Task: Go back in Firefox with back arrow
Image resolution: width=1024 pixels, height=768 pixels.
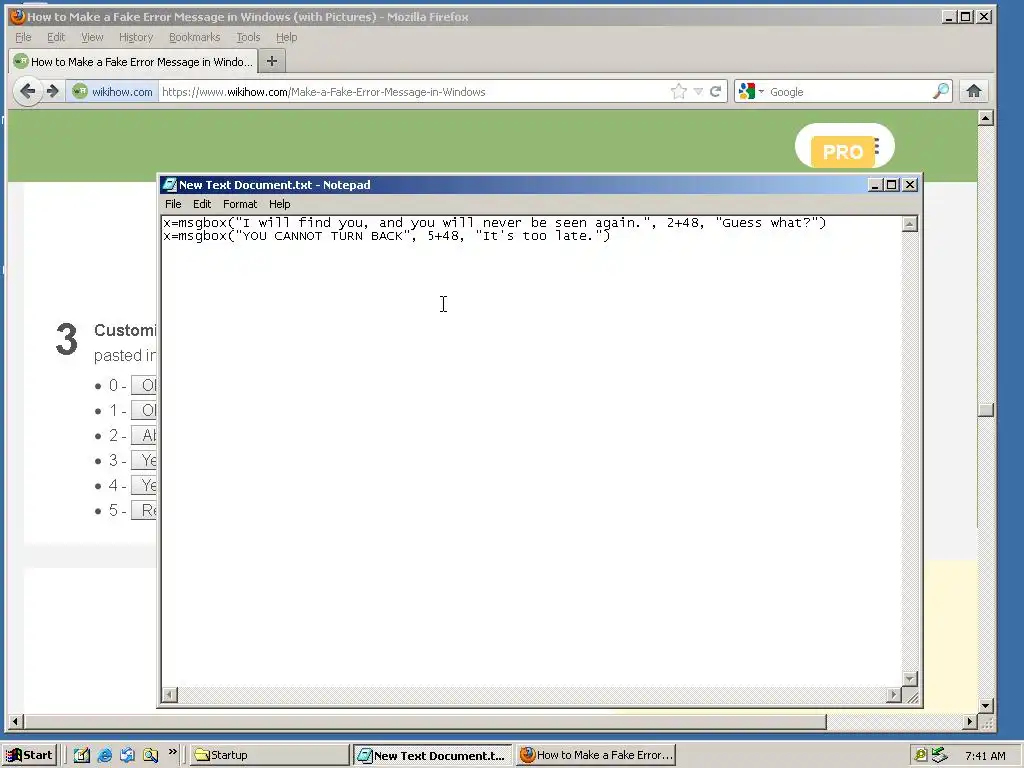Action: [x=27, y=91]
